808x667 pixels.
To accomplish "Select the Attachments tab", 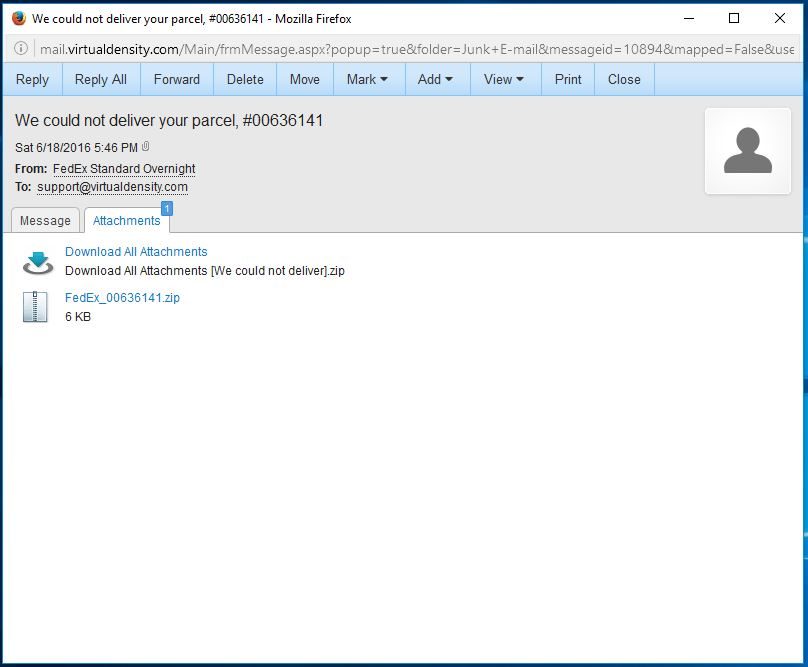I will 127,220.
